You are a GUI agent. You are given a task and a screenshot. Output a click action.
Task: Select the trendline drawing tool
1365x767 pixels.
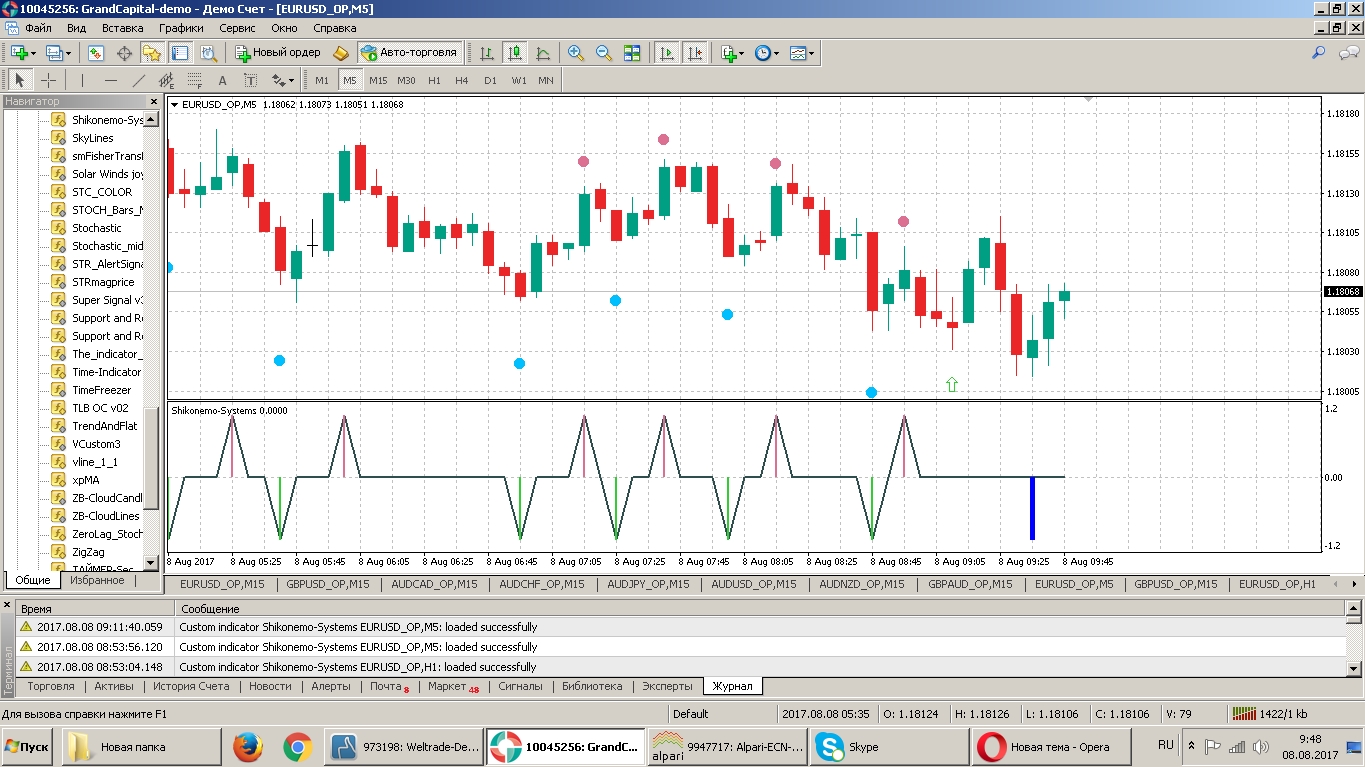[138, 80]
